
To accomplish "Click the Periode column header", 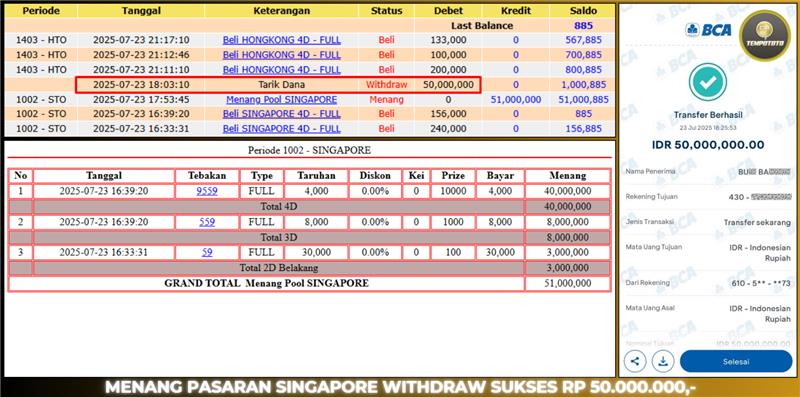I will (x=41, y=11).
